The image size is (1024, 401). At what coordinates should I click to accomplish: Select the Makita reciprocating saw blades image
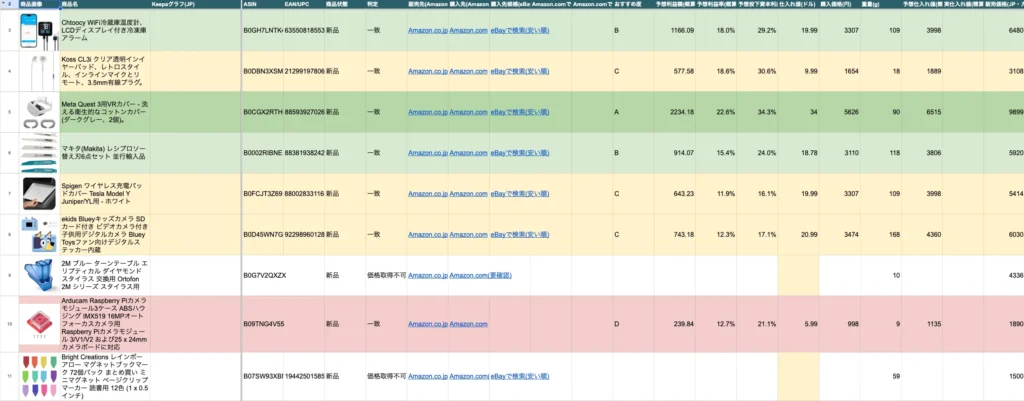point(39,153)
